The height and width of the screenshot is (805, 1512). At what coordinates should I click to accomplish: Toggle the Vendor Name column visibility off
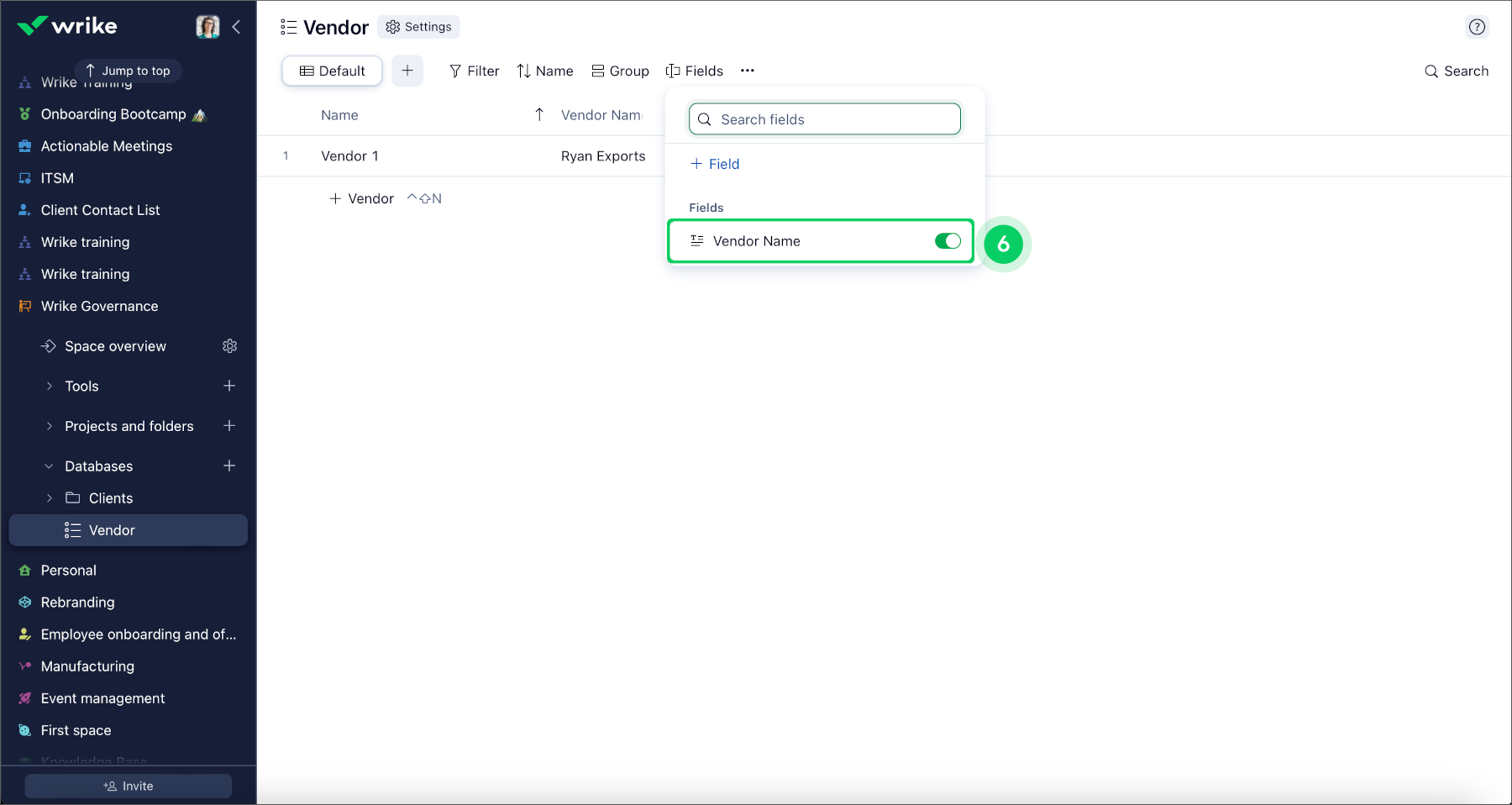click(x=948, y=241)
